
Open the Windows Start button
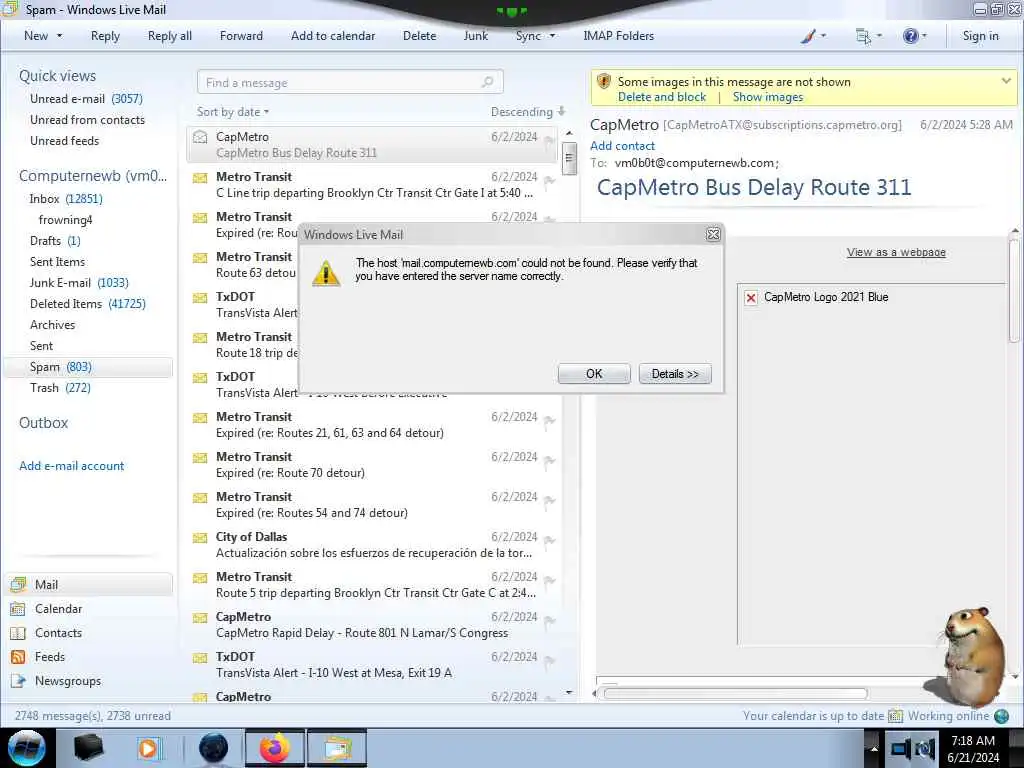point(27,748)
